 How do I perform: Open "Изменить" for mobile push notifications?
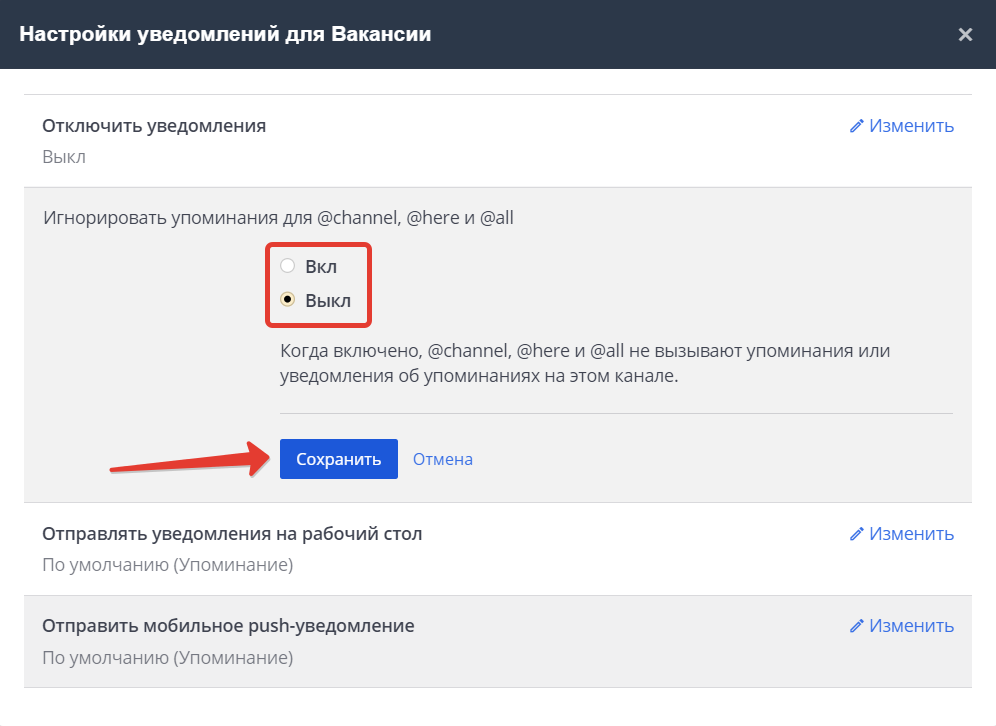[910, 625]
